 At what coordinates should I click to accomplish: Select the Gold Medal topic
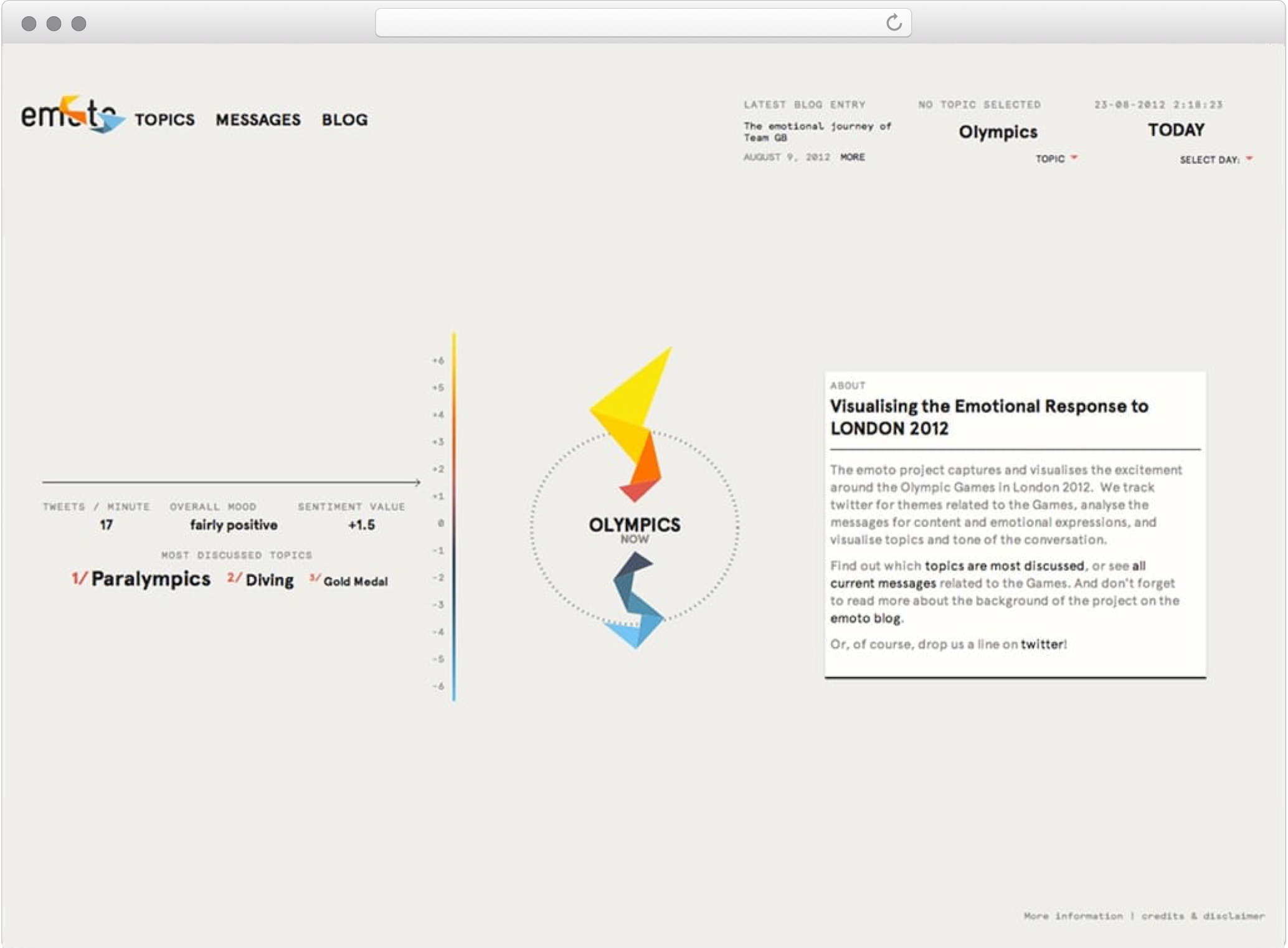point(349,581)
